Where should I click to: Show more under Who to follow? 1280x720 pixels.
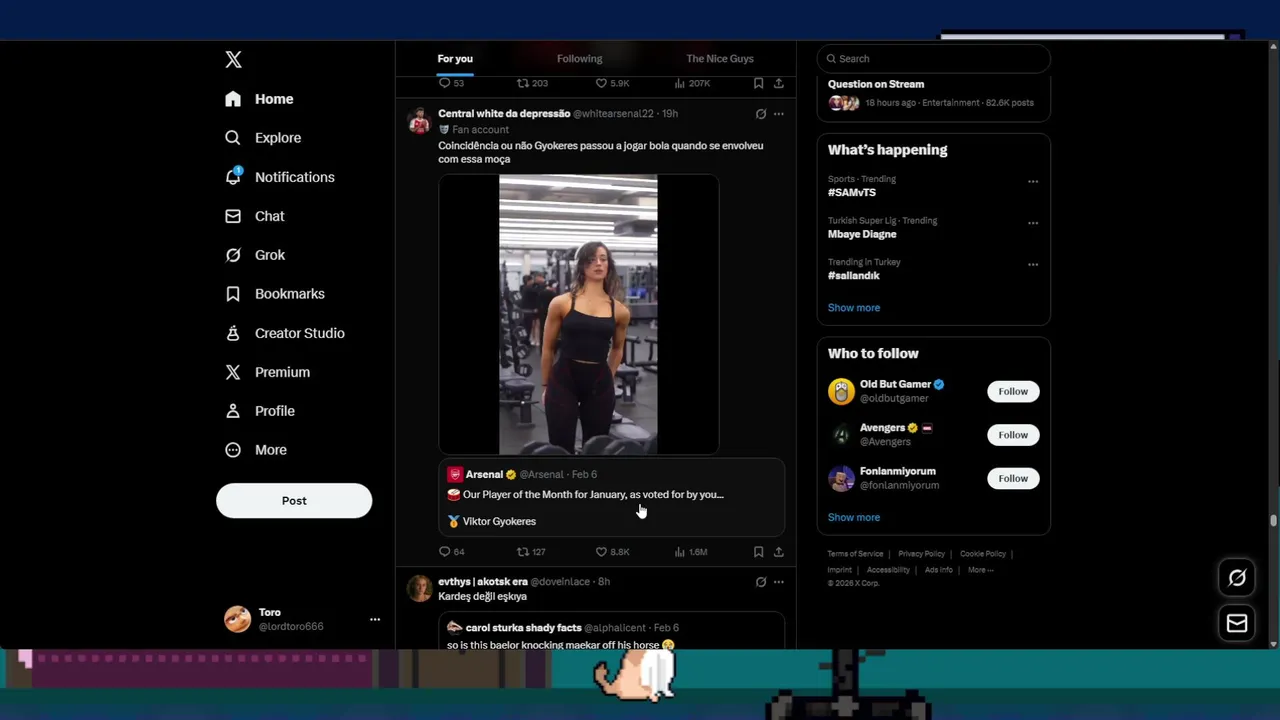click(x=854, y=518)
